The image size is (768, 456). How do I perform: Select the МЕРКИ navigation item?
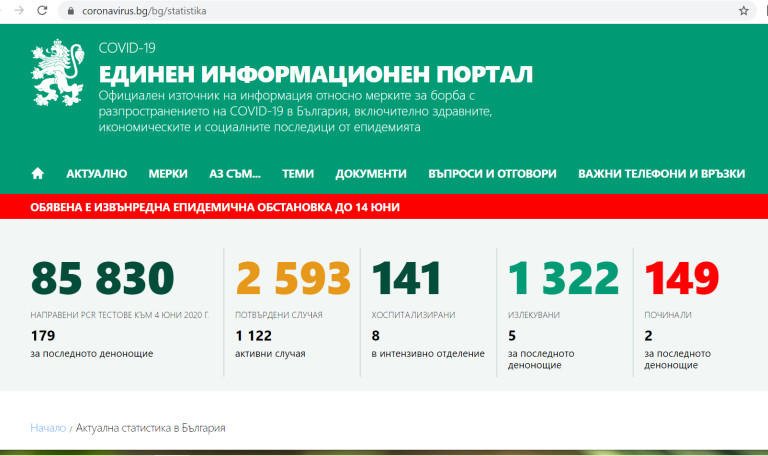(168, 173)
